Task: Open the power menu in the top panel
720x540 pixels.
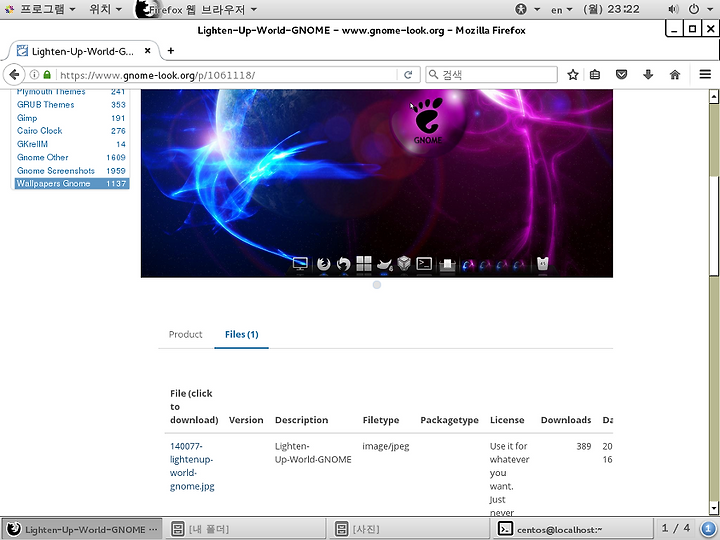Action: pyautogui.click(x=693, y=9)
